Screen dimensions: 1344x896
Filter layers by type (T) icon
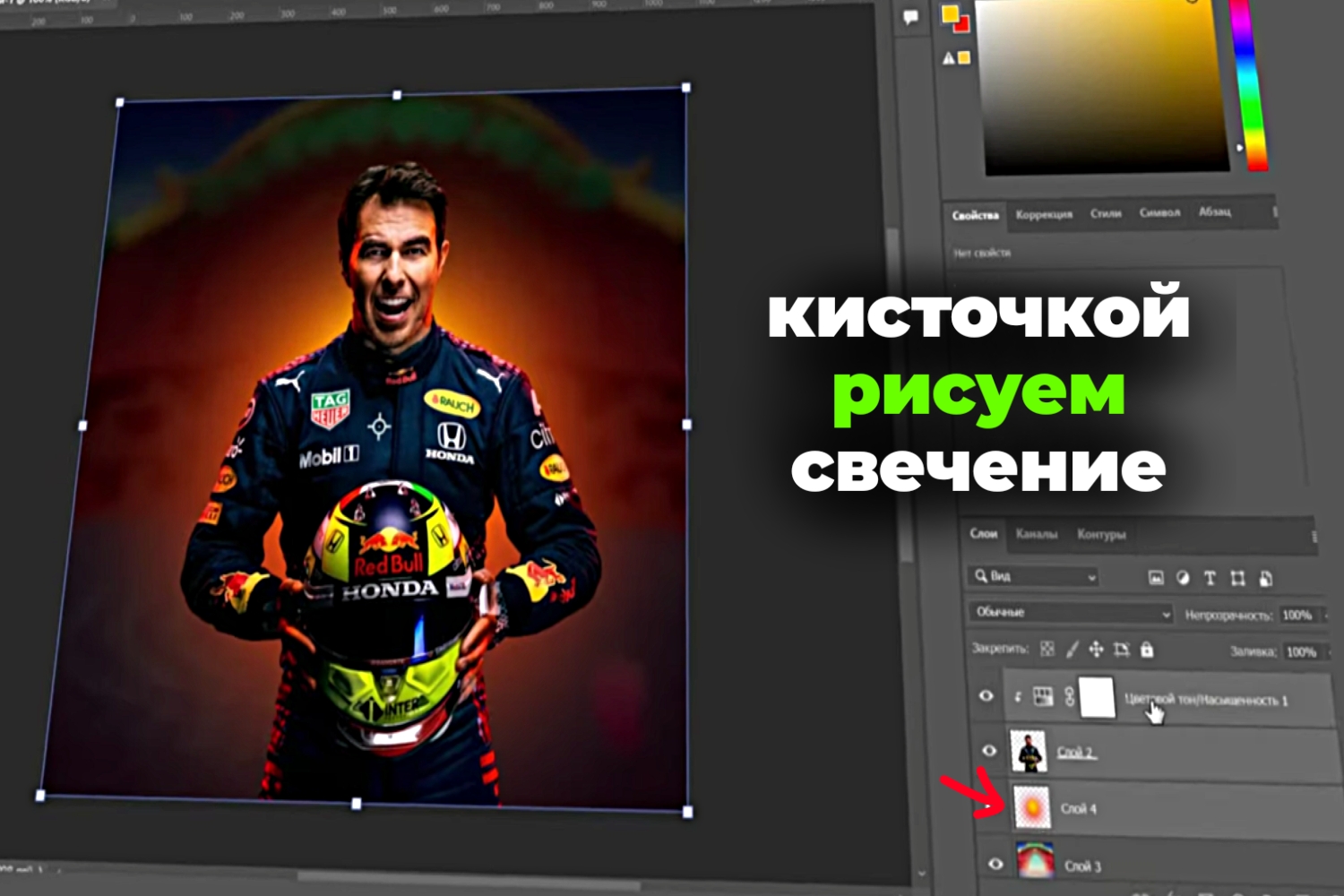tap(1210, 579)
